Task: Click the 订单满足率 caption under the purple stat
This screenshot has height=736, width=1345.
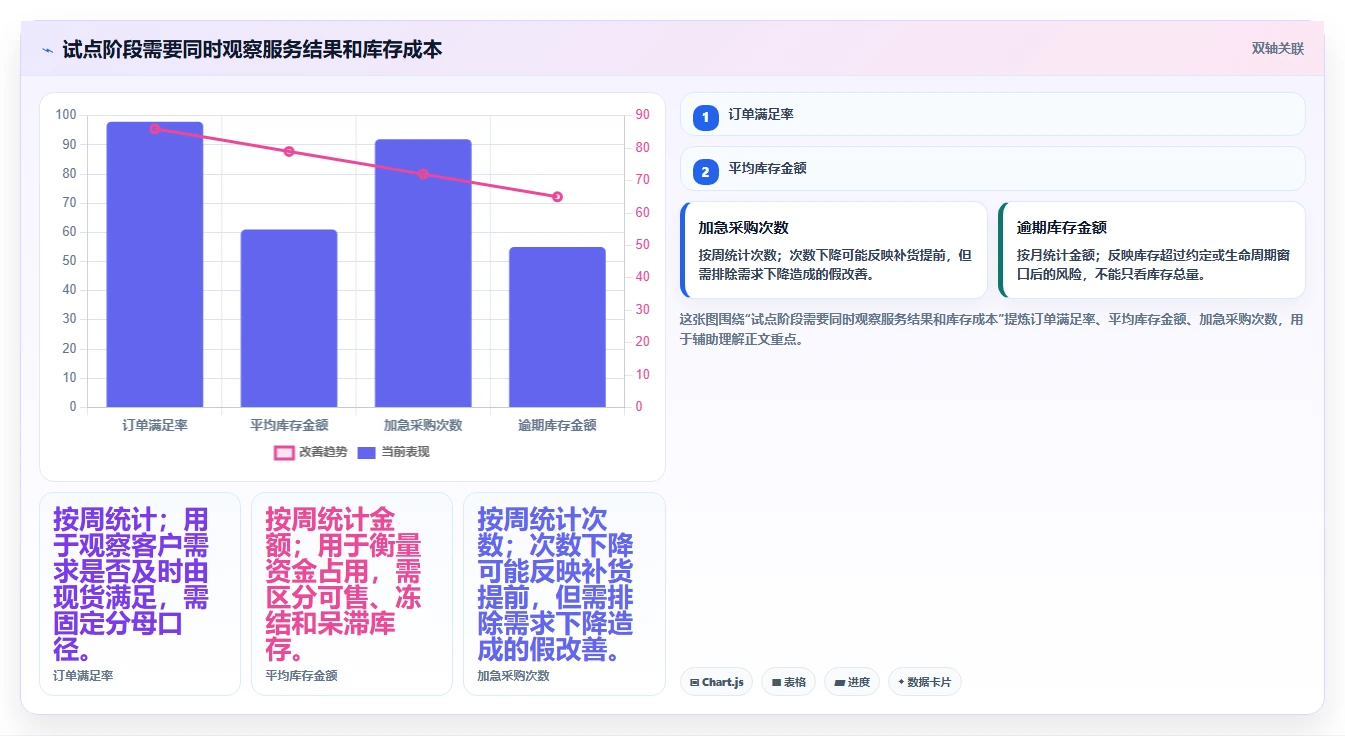Action: click(83, 676)
